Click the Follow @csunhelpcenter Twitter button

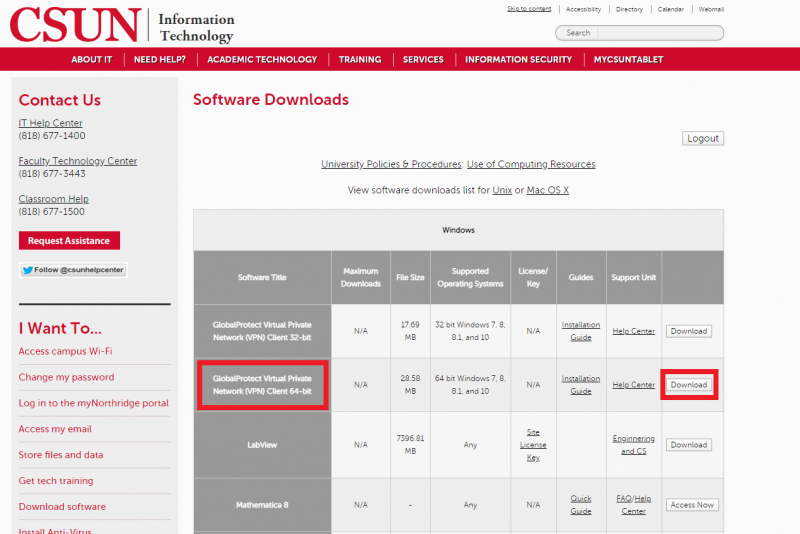coord(74,270)
